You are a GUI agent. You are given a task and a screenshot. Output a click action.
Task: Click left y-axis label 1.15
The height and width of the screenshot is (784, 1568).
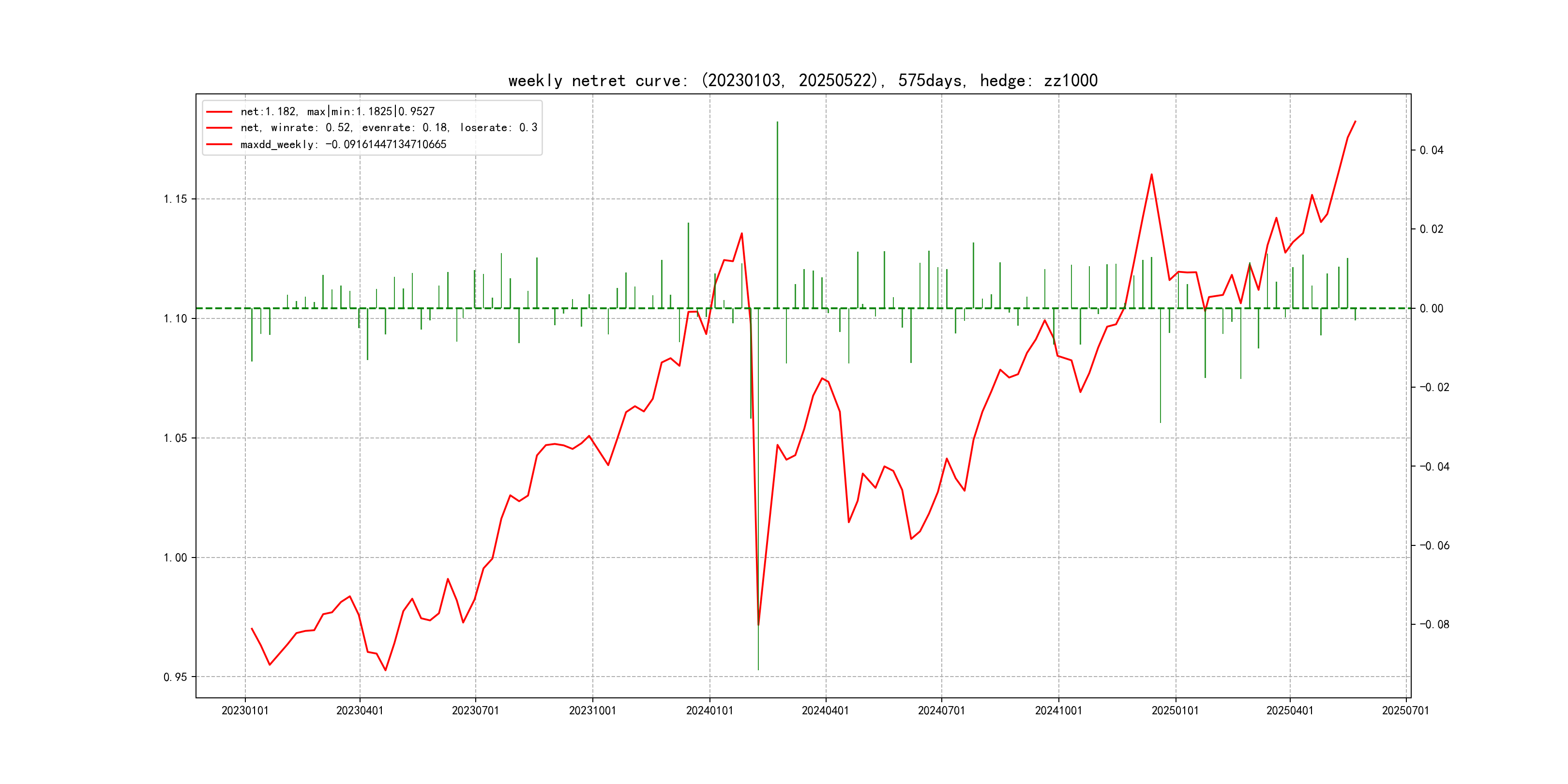coord(175,199)
